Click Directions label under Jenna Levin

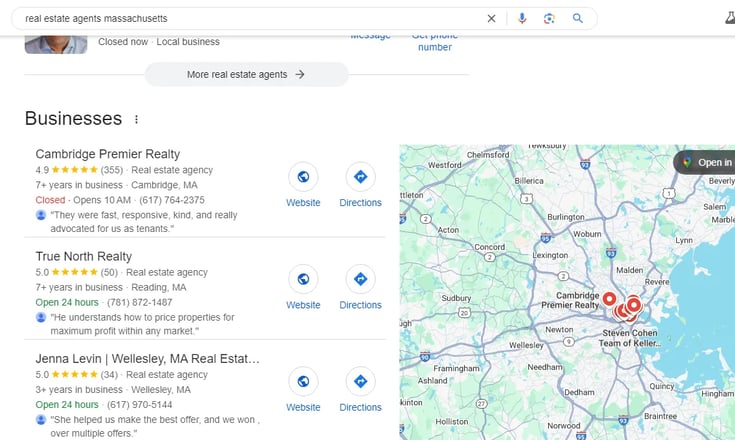pos(360,407)
